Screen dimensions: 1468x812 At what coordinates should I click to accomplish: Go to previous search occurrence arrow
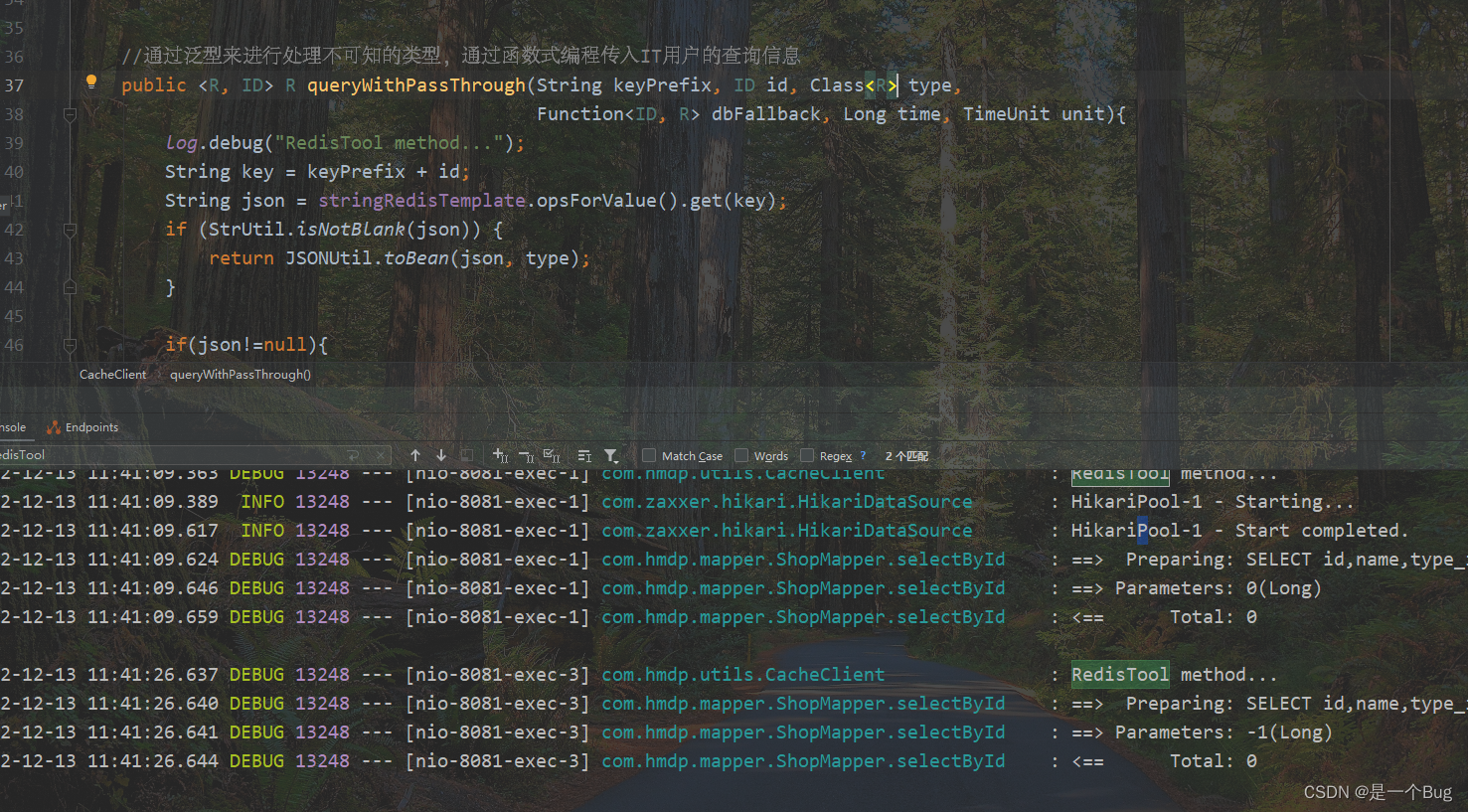tap(415, 455)
